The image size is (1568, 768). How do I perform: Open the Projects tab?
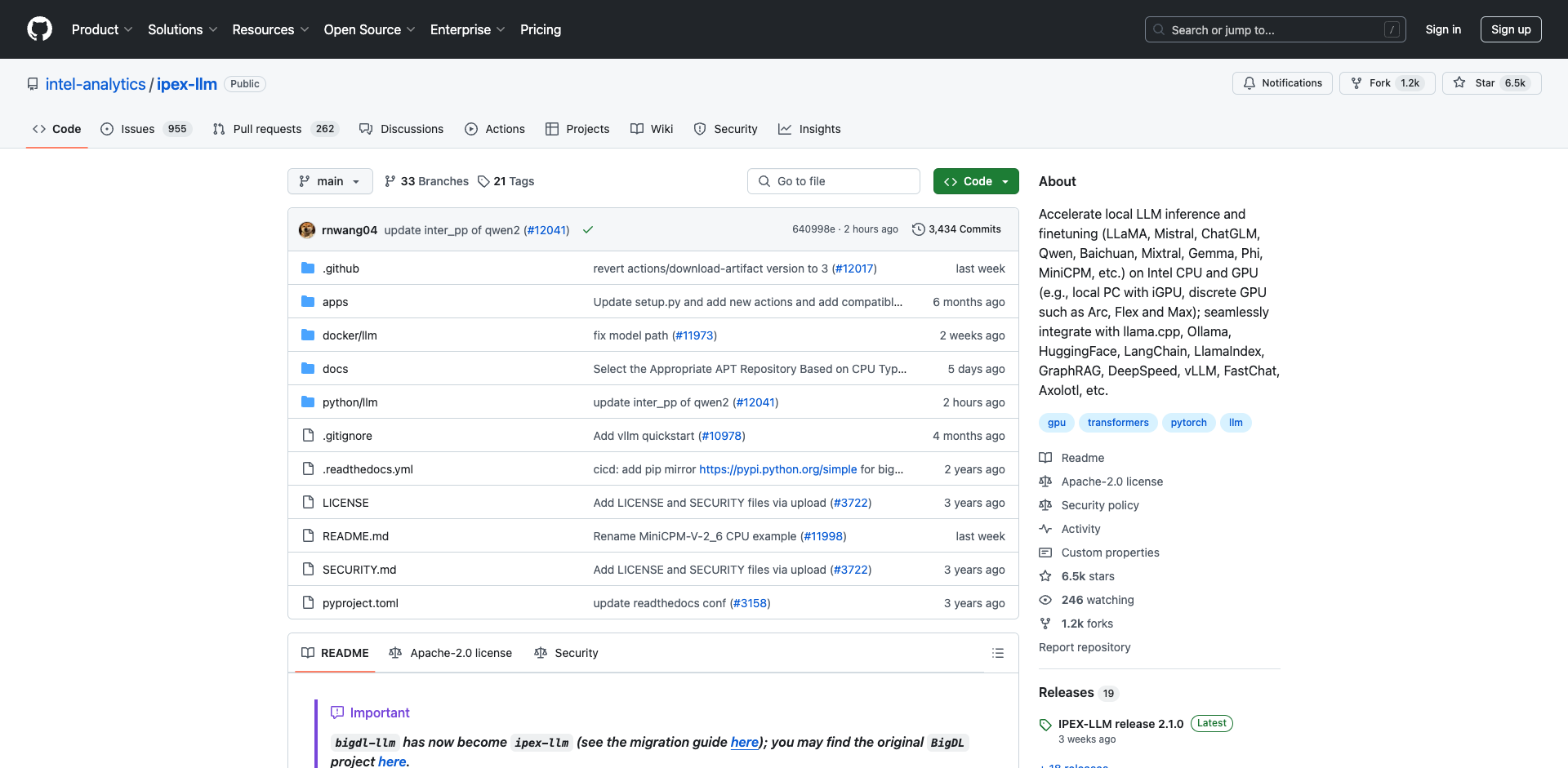point(577,129)
